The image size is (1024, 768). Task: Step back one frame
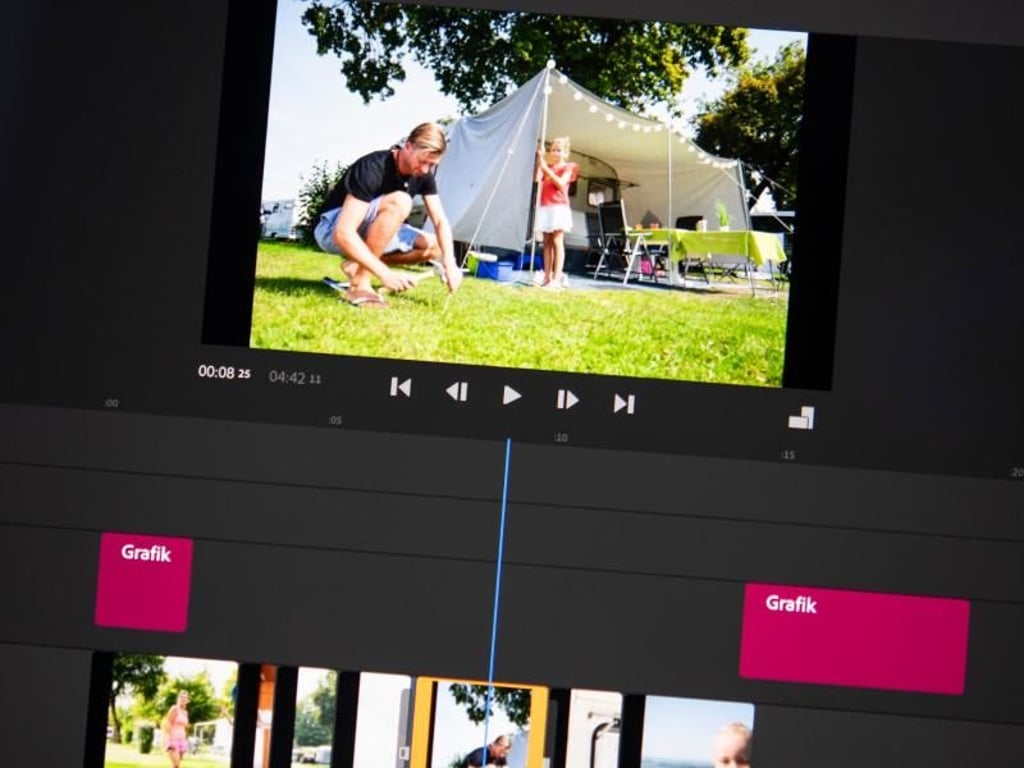tap(456, 392)
